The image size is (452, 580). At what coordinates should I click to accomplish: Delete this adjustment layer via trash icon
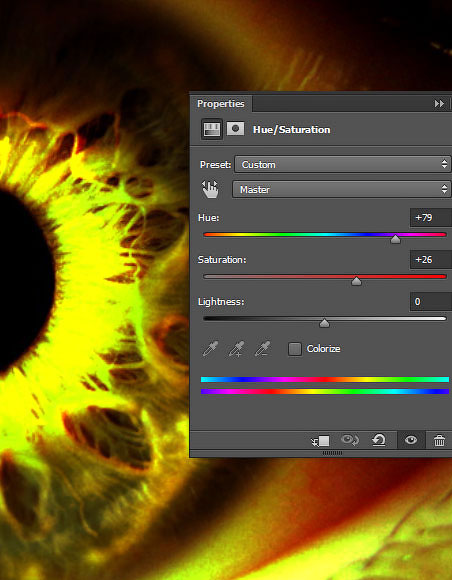tap(439, 441)
